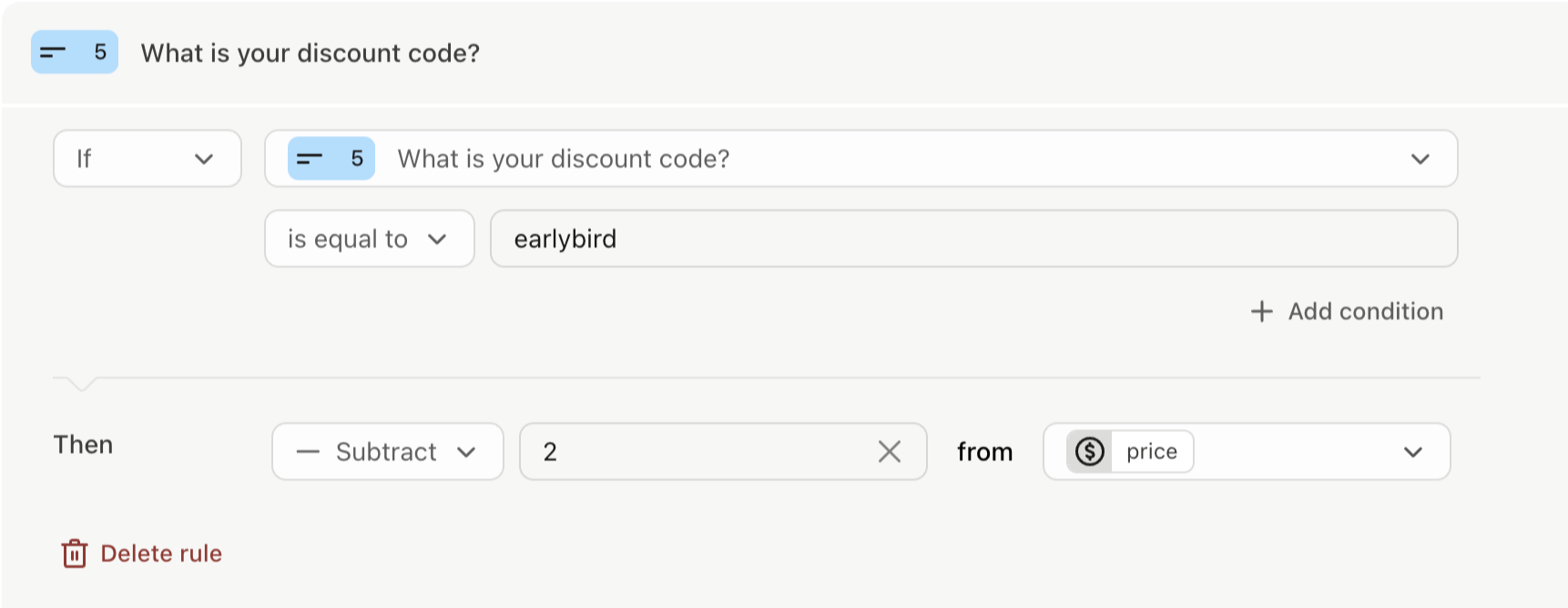Expand the question selector chevron

click(x=1420, y=158)
